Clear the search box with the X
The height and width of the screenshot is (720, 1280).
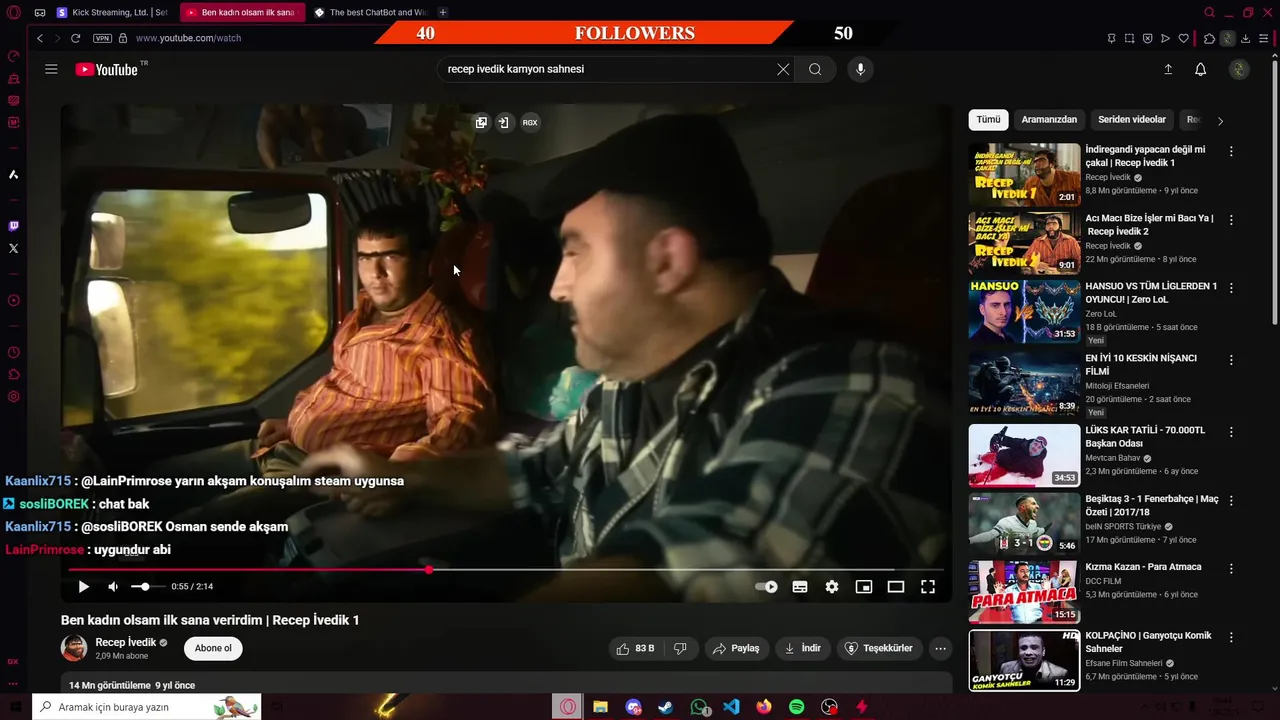point(783,69)
